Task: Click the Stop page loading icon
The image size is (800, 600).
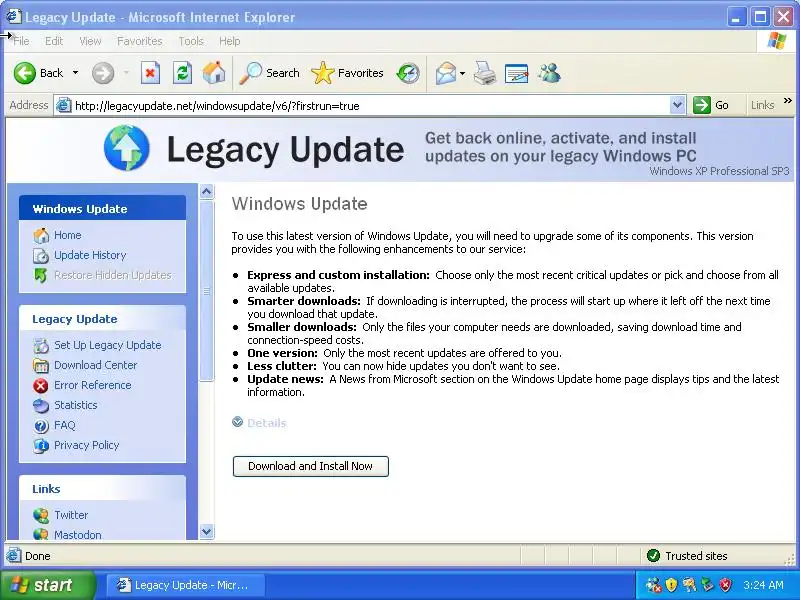Action: pos(150,73)
